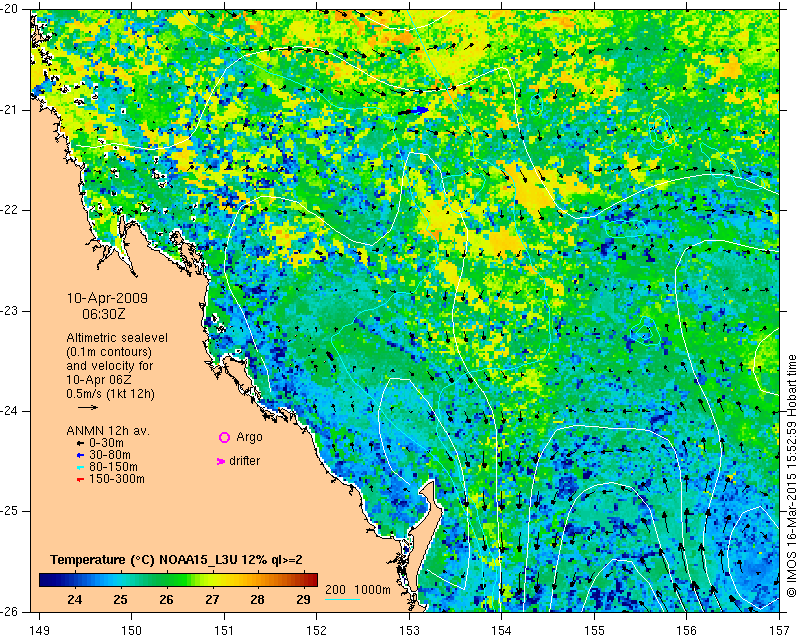Screen dimensions: 800x640
Task: Click the '80-150m' depth label
Action: (x=113, y=467)
